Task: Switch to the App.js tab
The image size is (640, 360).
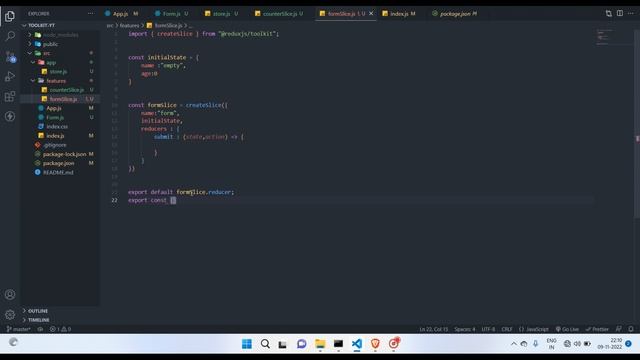Action: click(121, 13)
